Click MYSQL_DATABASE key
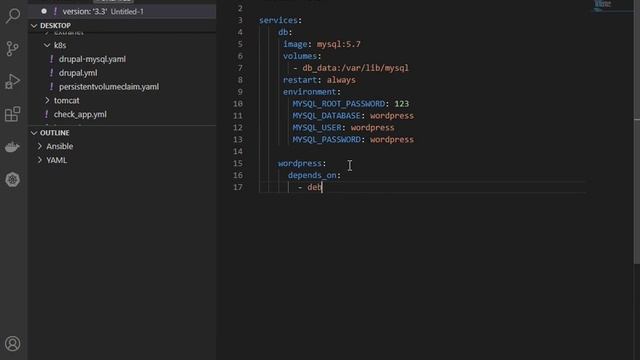 click(x=326, y=116)
